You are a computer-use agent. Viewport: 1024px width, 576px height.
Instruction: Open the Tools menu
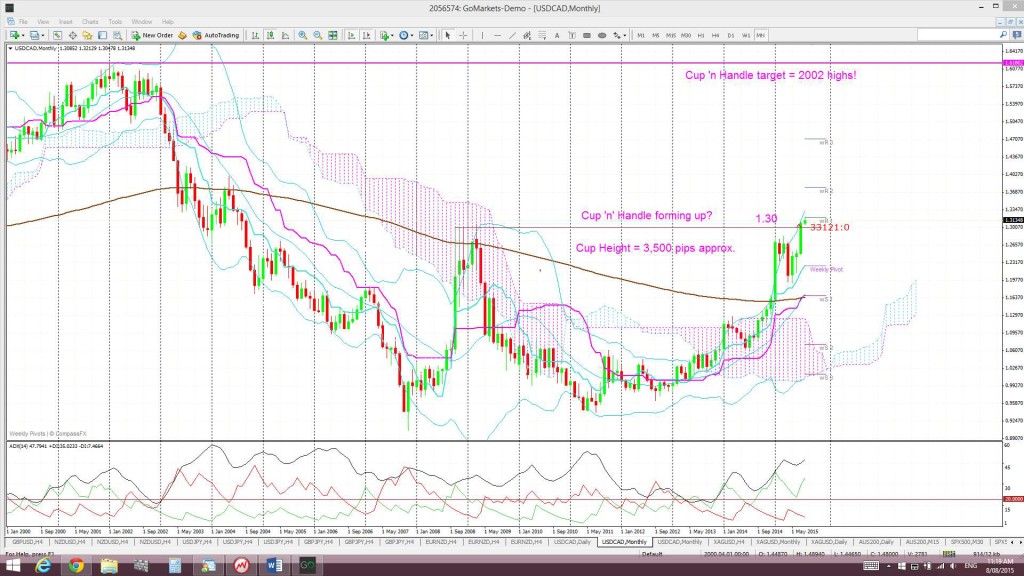[115, 22]
